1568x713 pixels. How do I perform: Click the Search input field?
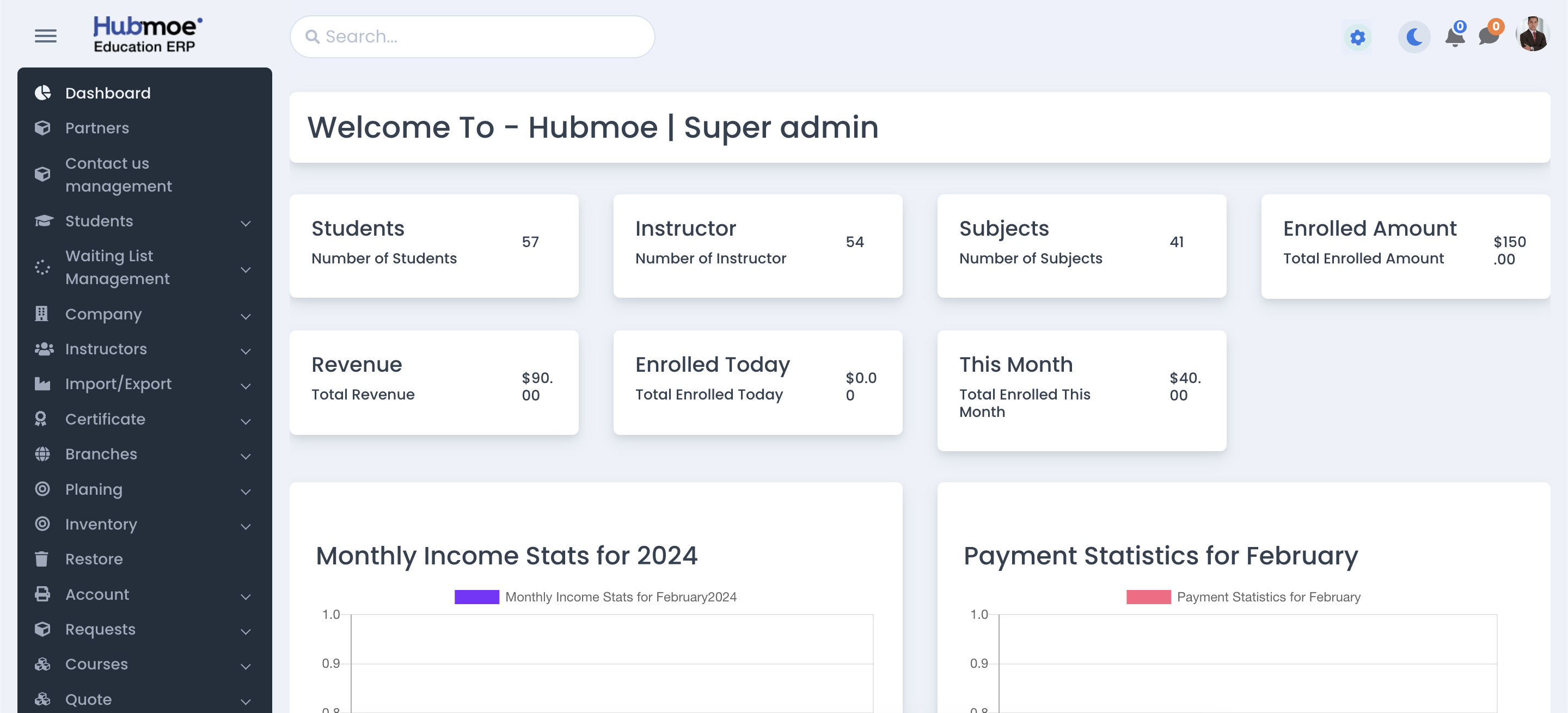[473, 36]
